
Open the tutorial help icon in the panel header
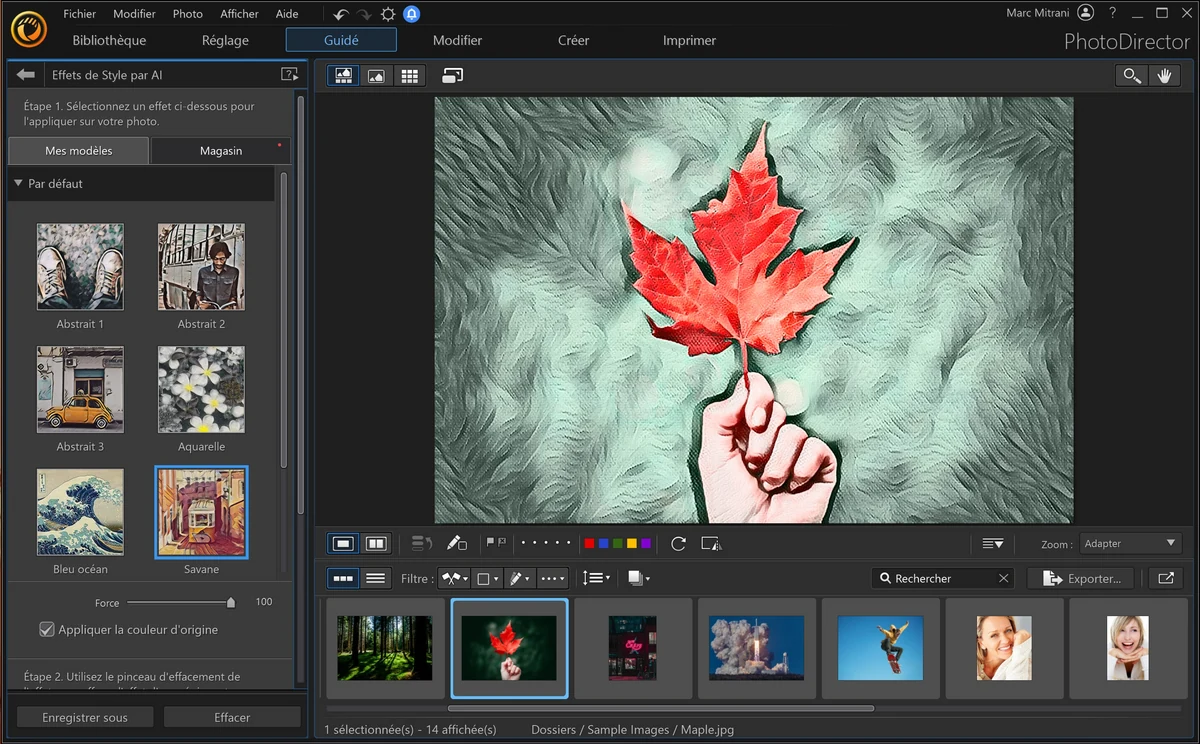click(x=289, y=75)
